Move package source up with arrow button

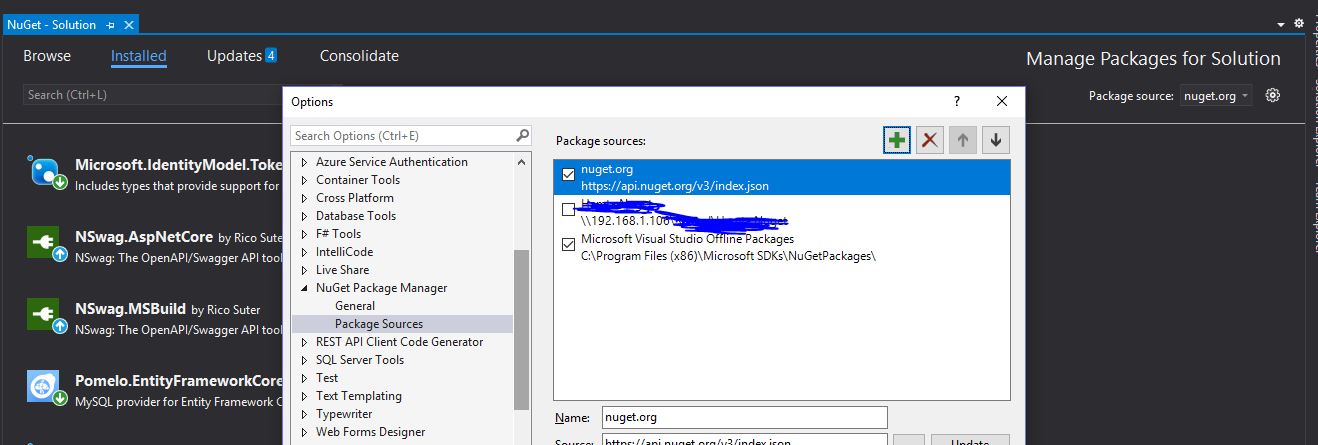[x=963, y=141]
